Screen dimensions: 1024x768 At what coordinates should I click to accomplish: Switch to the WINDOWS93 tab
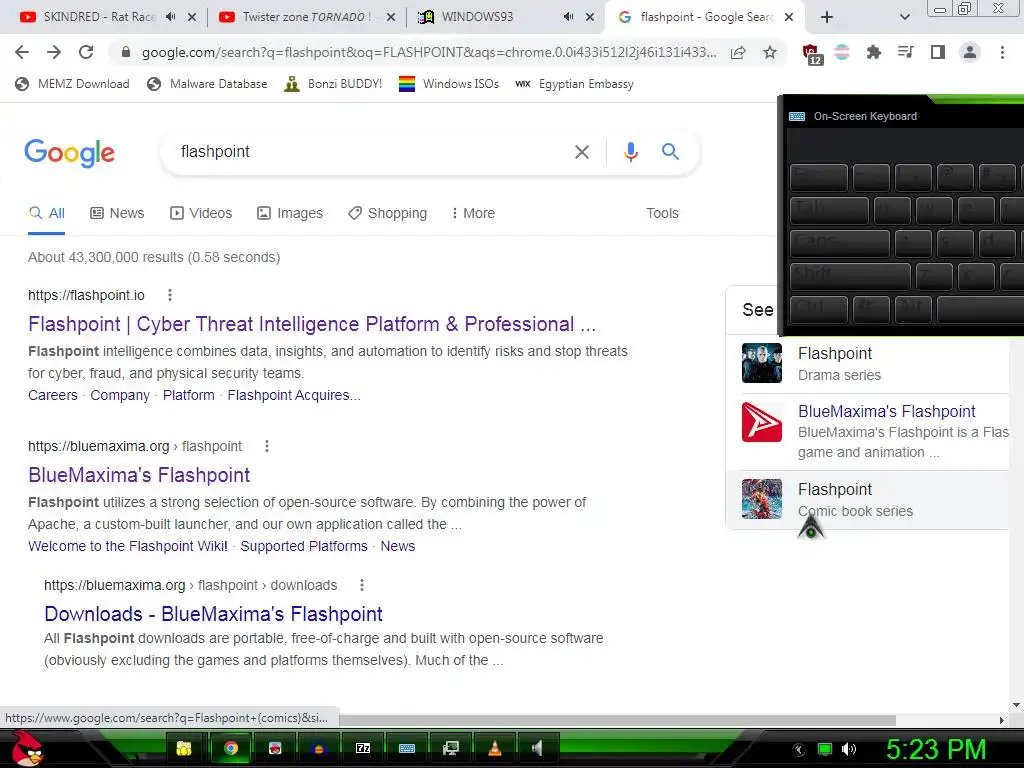coord(477,17)
